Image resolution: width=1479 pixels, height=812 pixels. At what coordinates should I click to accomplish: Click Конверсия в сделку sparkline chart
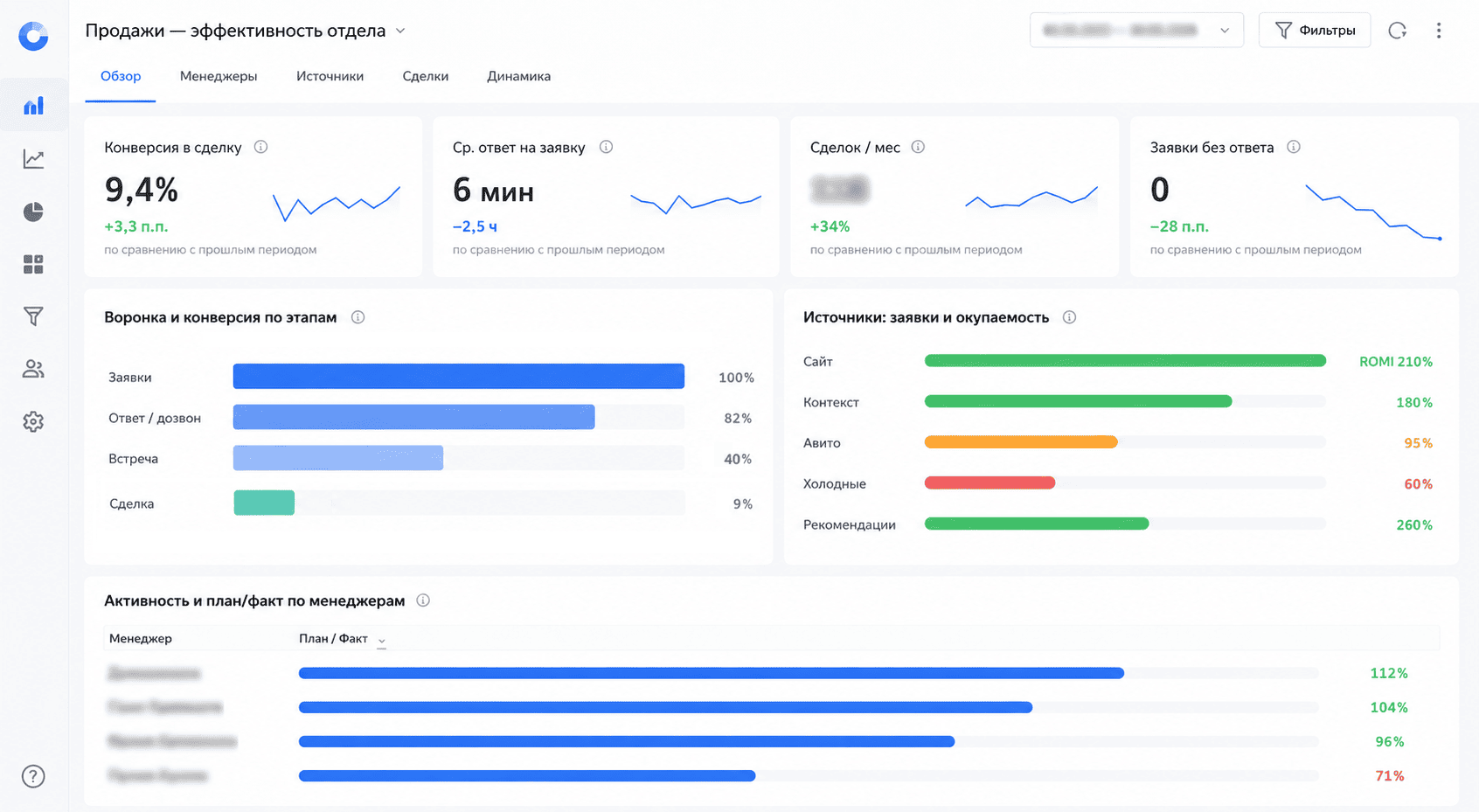pyautogui.click(x=337, y=204)
